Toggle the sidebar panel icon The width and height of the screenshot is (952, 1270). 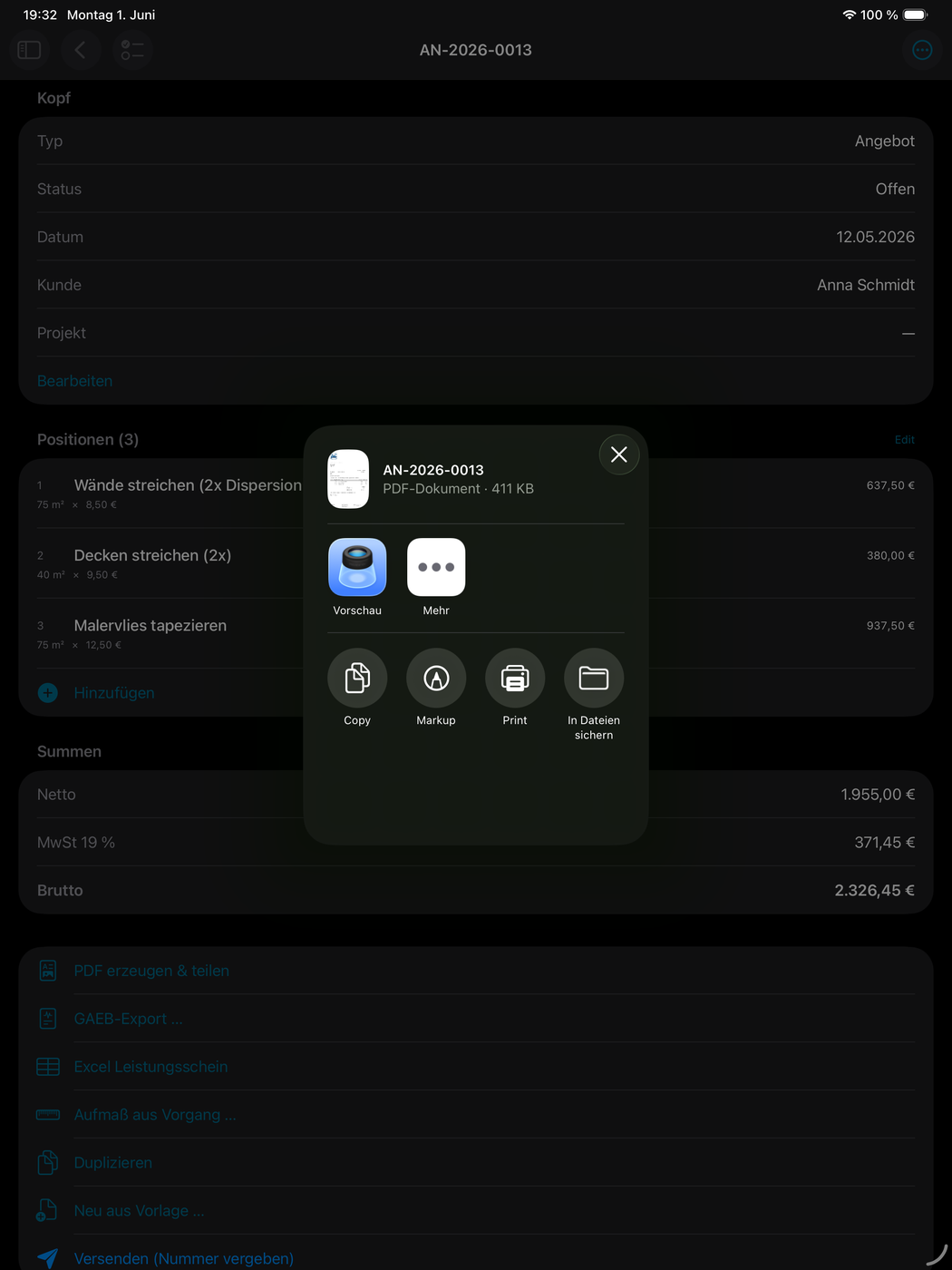pos(29,50)
